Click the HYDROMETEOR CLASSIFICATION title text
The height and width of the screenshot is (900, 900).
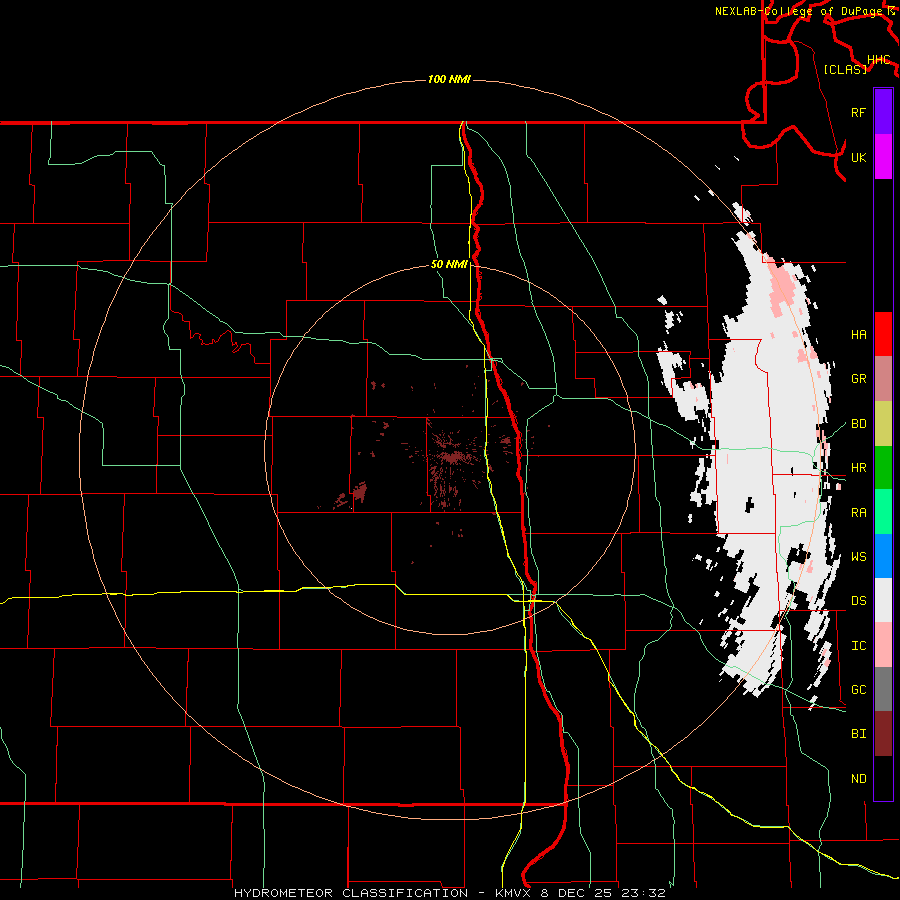point(351,893)
